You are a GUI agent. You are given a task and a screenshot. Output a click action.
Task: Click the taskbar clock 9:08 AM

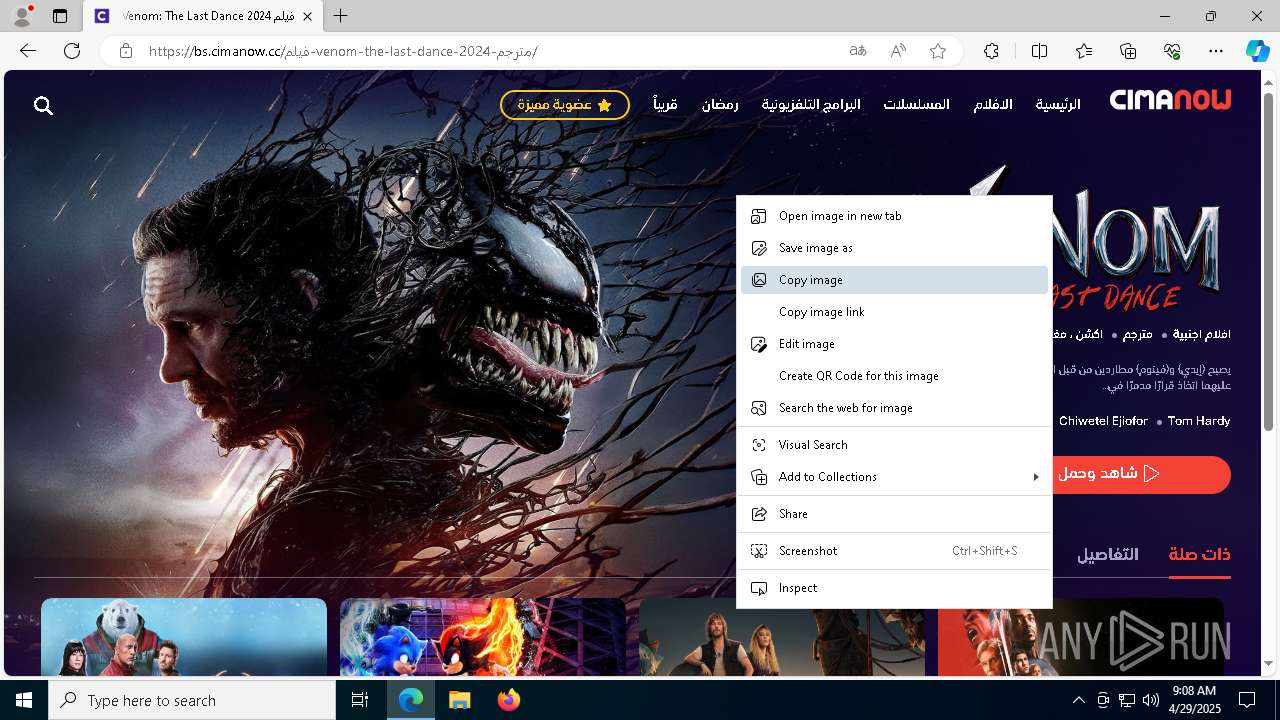click(1192, 691)
